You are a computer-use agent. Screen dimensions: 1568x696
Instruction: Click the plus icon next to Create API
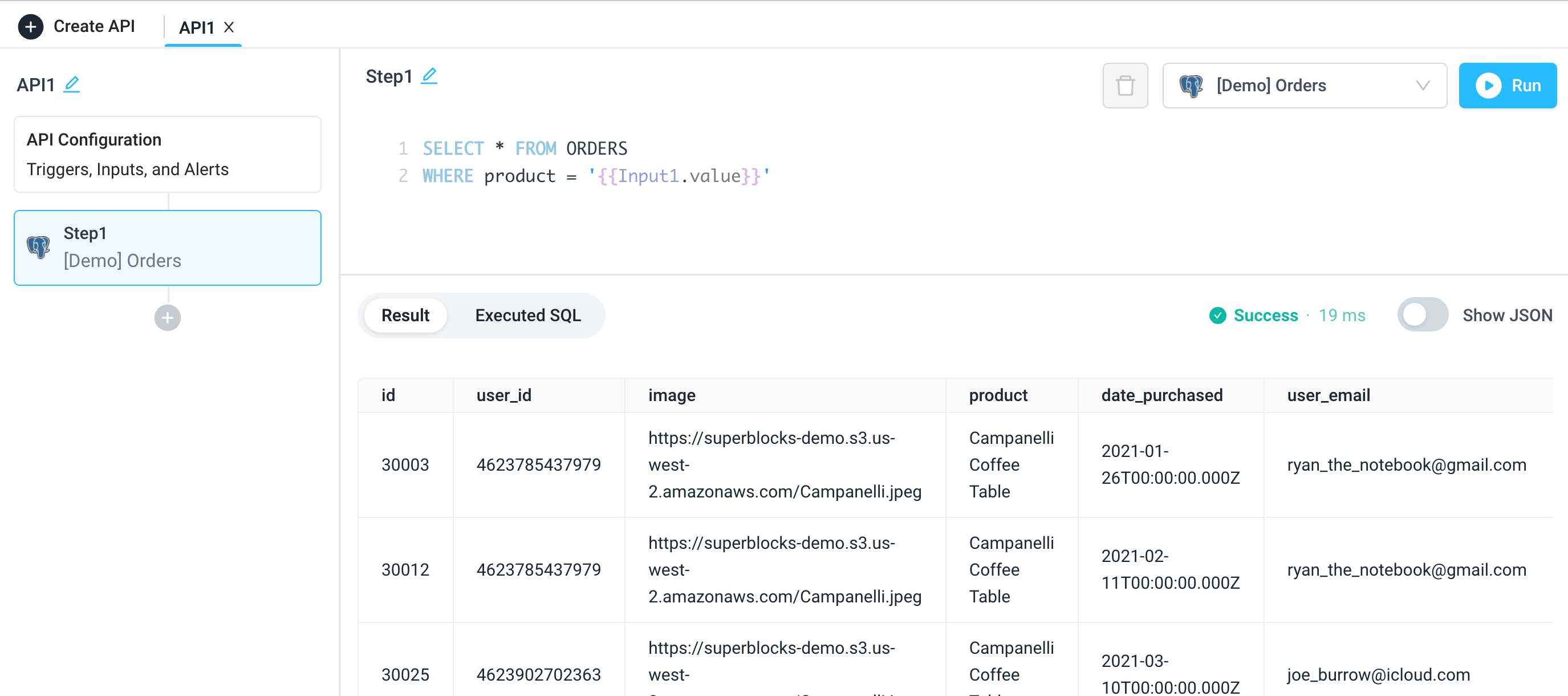click(x=31, y=26)
